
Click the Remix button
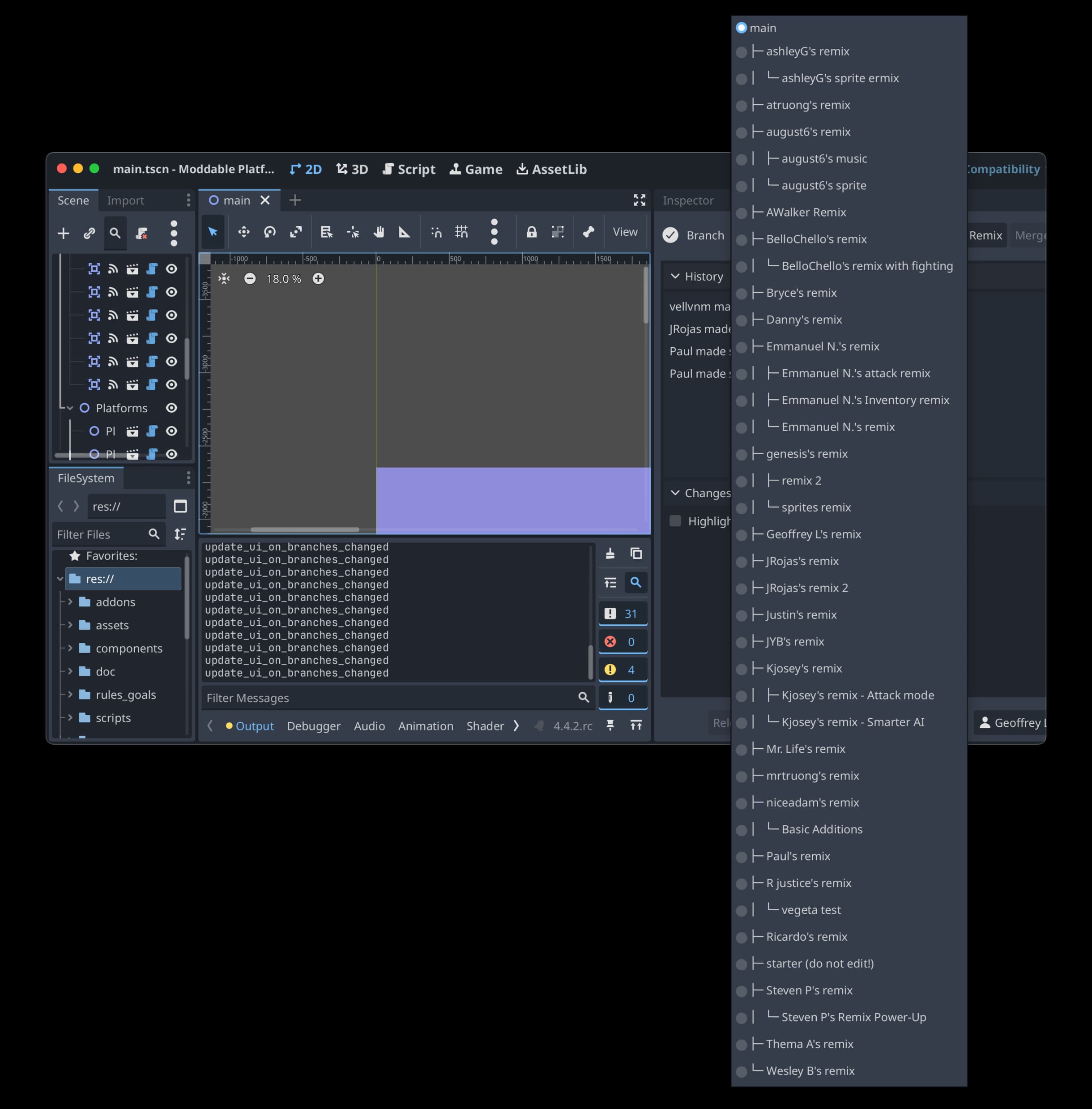(x=985, y=235)
